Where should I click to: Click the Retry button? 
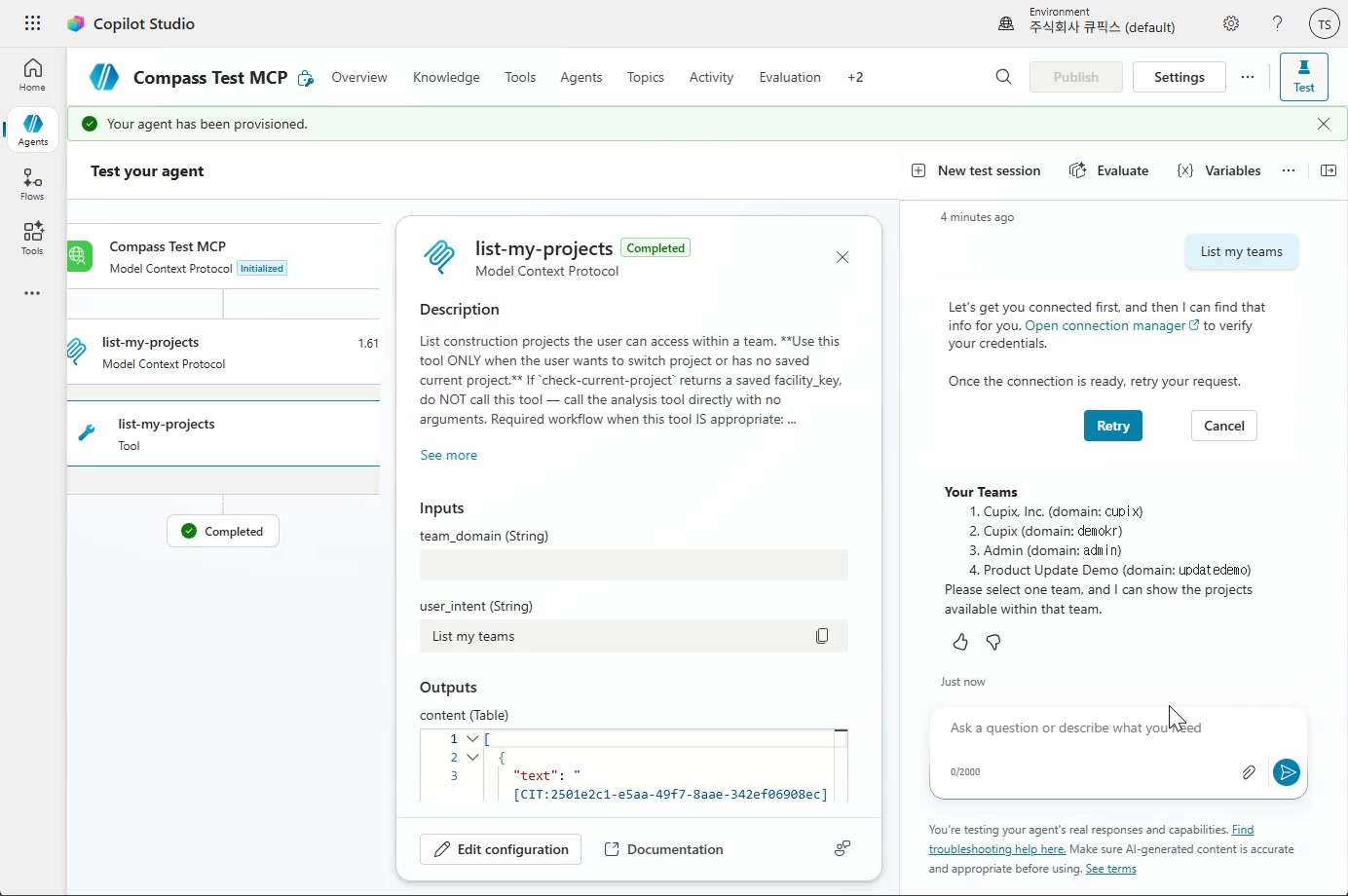pos(1113,426)
